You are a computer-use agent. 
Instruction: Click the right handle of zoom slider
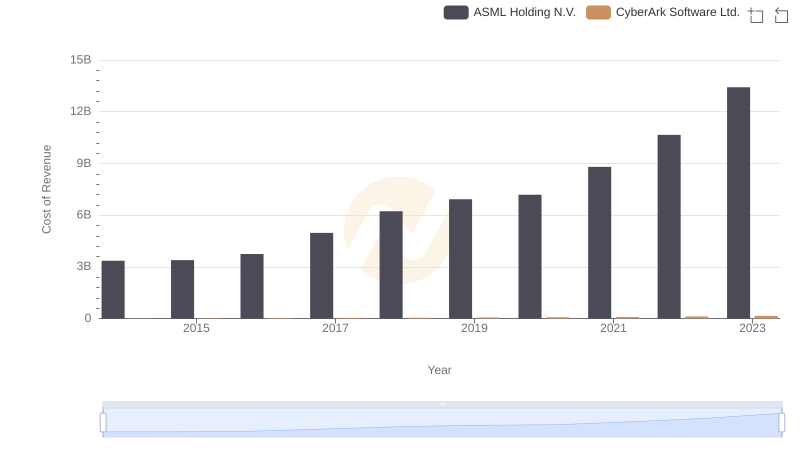(x=782, y=423)
